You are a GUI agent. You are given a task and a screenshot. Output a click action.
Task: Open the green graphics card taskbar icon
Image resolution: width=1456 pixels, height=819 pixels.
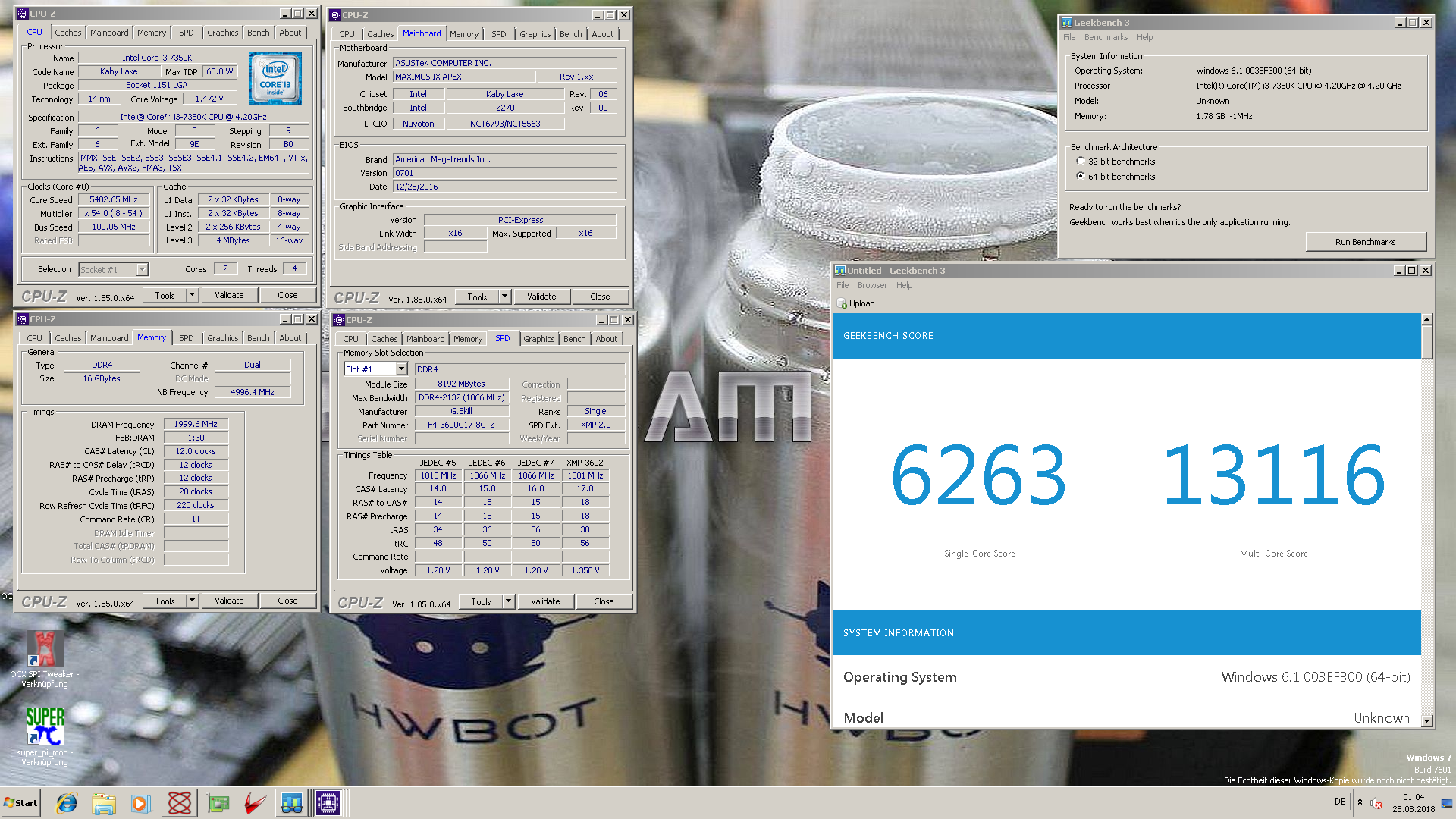(x=218, y=803)
